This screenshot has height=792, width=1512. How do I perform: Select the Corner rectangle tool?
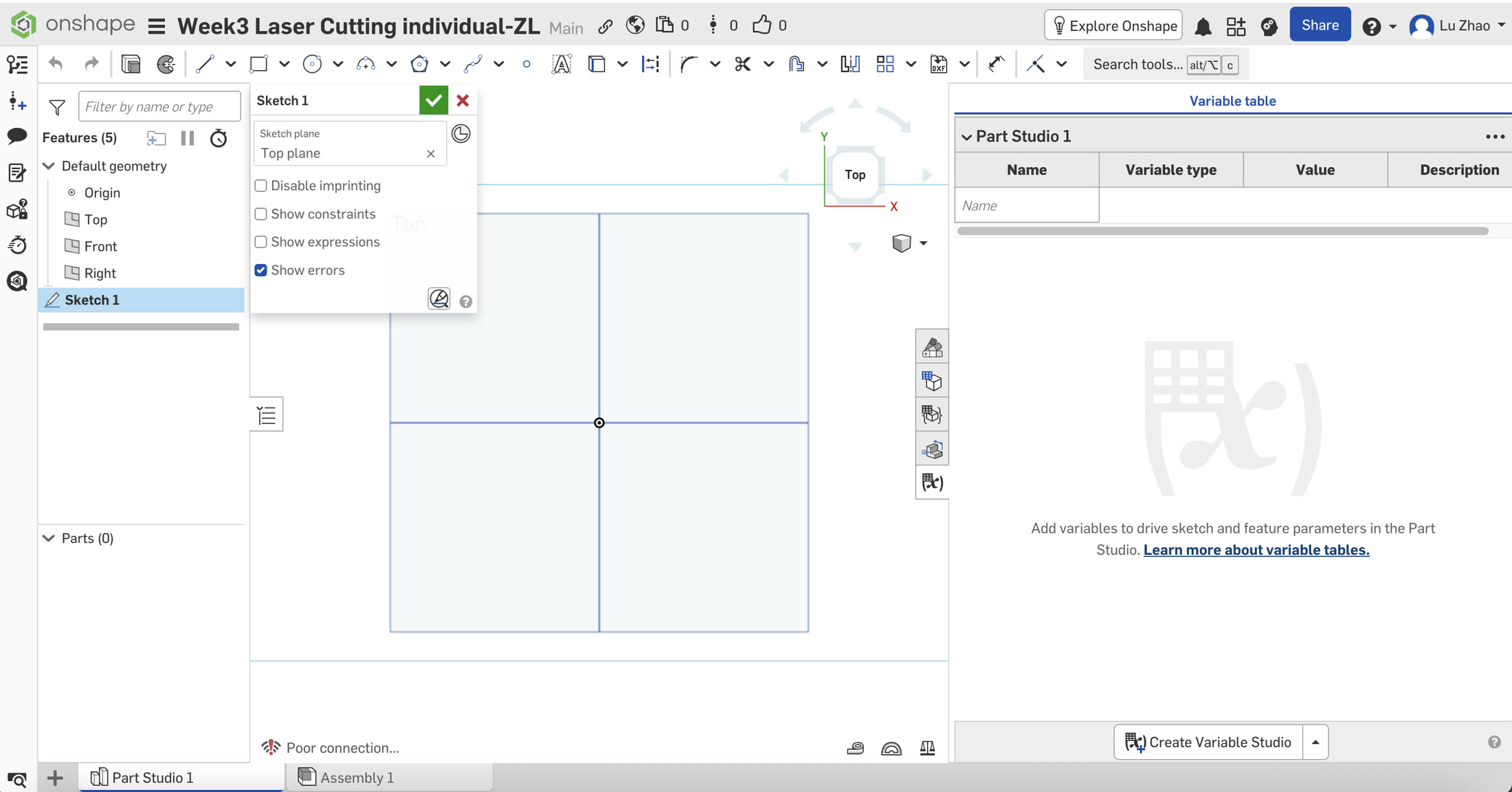258,65
